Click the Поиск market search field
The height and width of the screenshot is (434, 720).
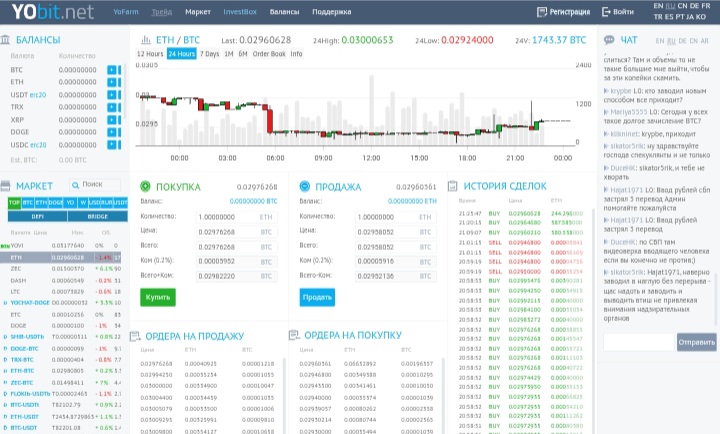coord(95,185)
